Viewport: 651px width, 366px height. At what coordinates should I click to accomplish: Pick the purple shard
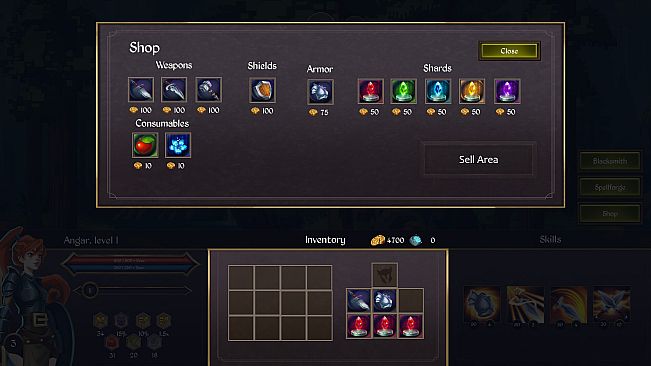[x=507, y=91]
